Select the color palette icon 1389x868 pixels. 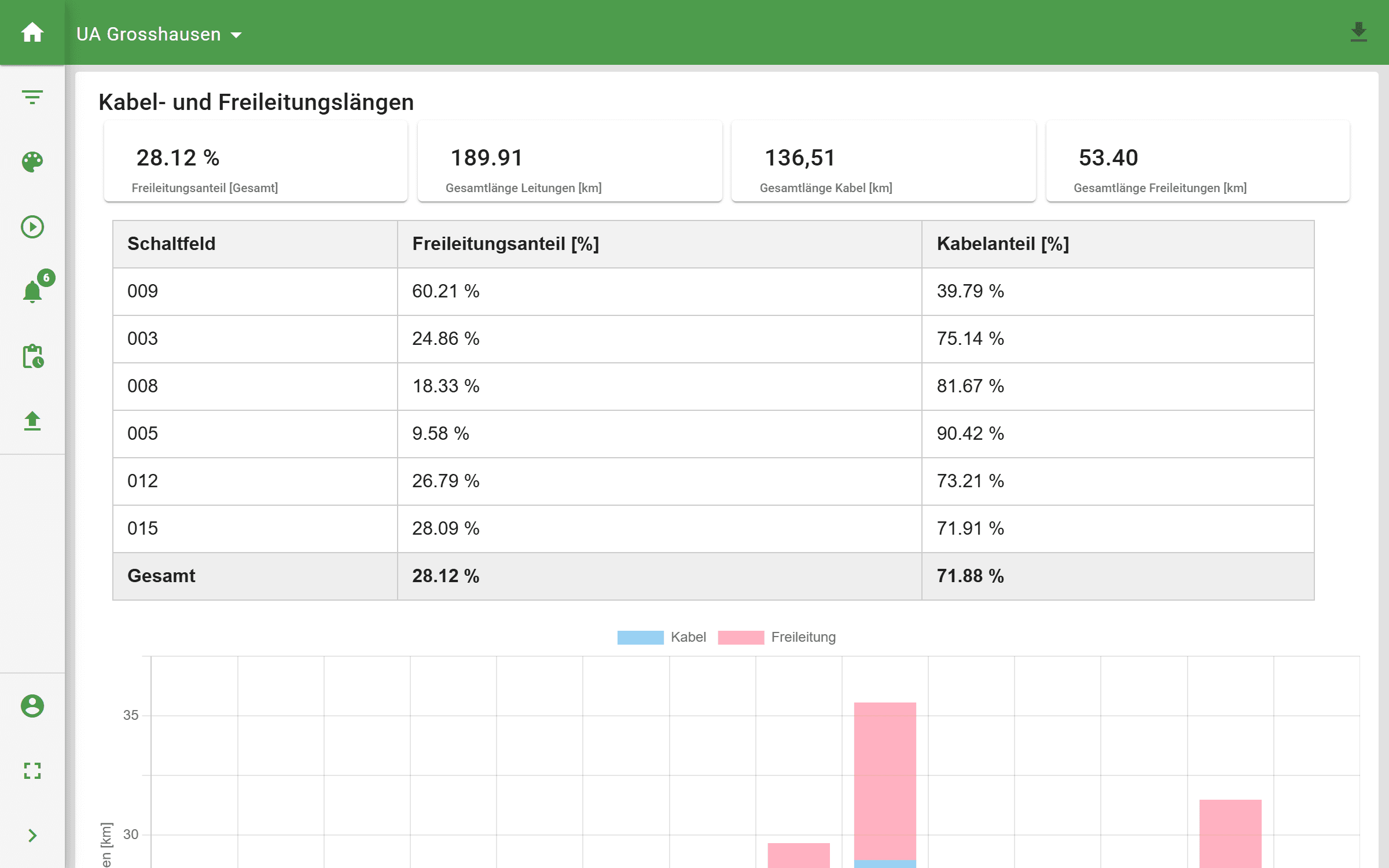(32, 162)
